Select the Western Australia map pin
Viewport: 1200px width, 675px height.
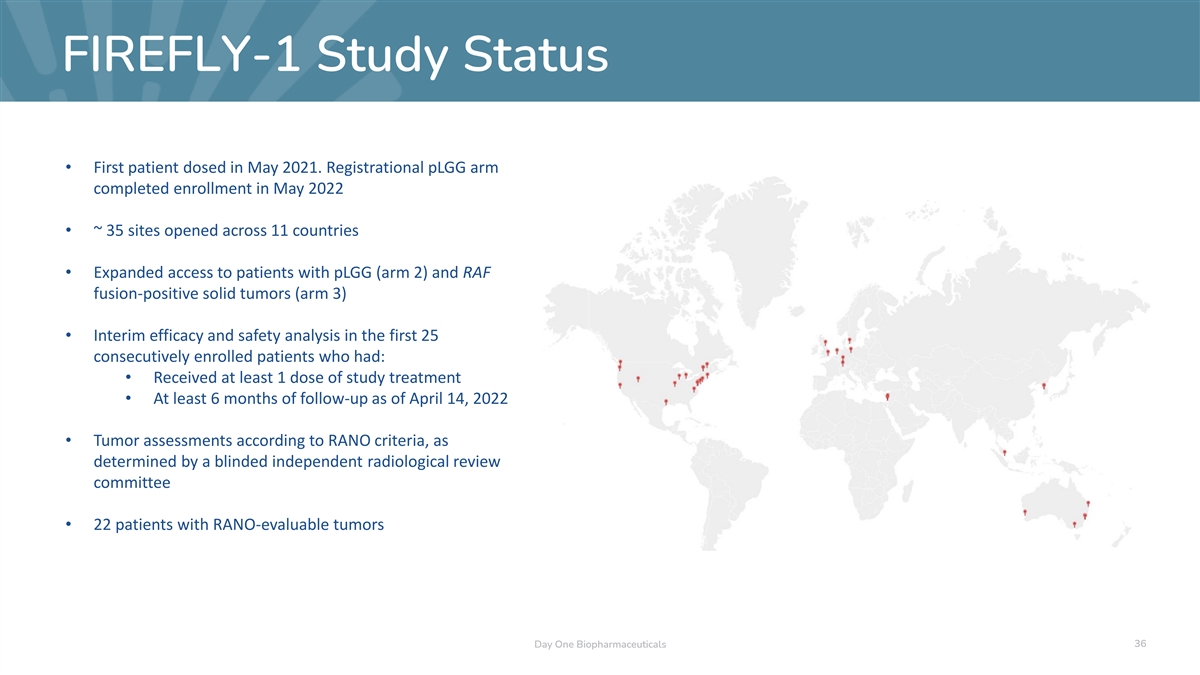[x=1025, y=512]
